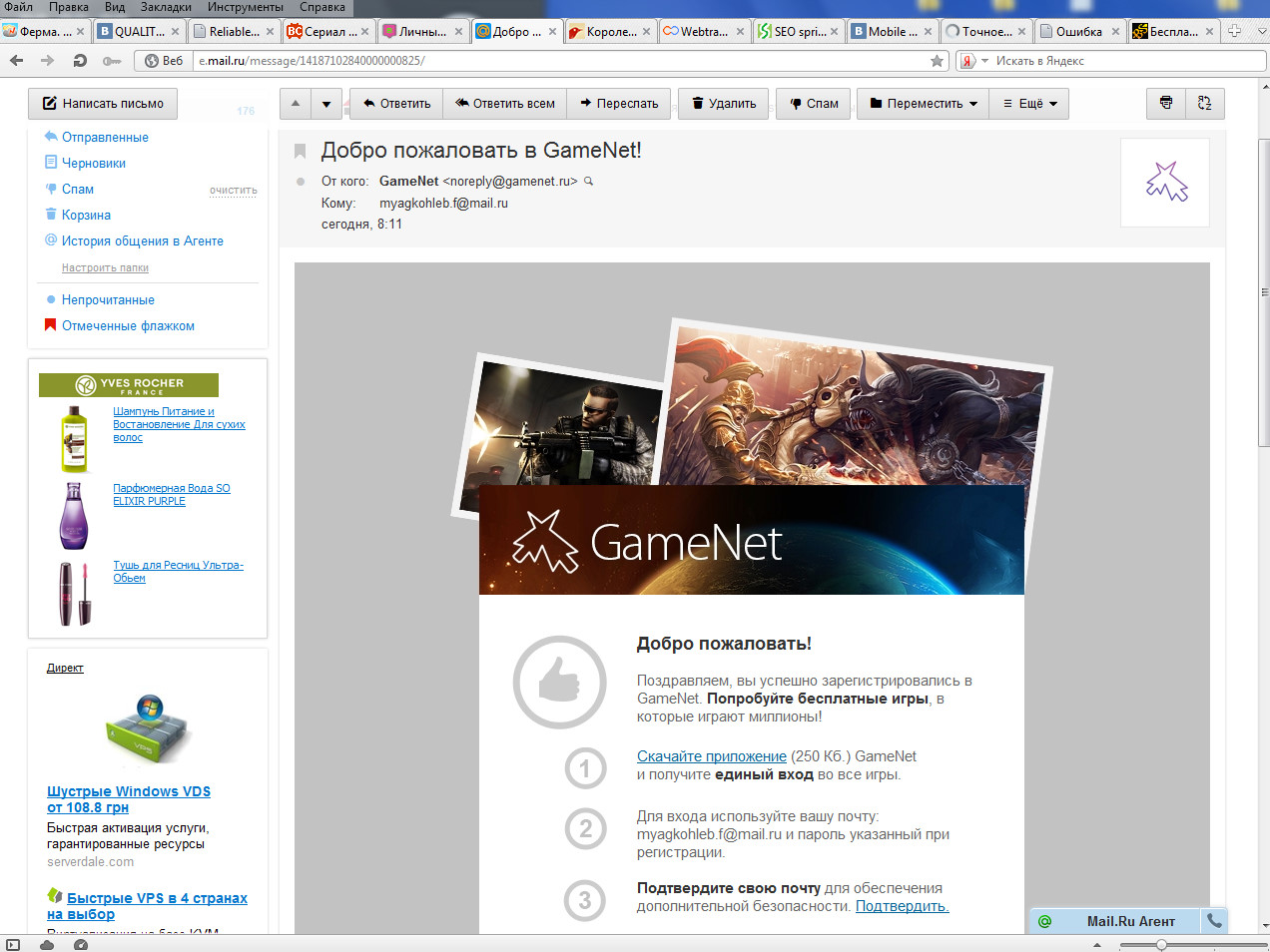The height and width of the screenshot is (952, 1270).
Task: Click the Написать письмо button
Action: point(103,104)
